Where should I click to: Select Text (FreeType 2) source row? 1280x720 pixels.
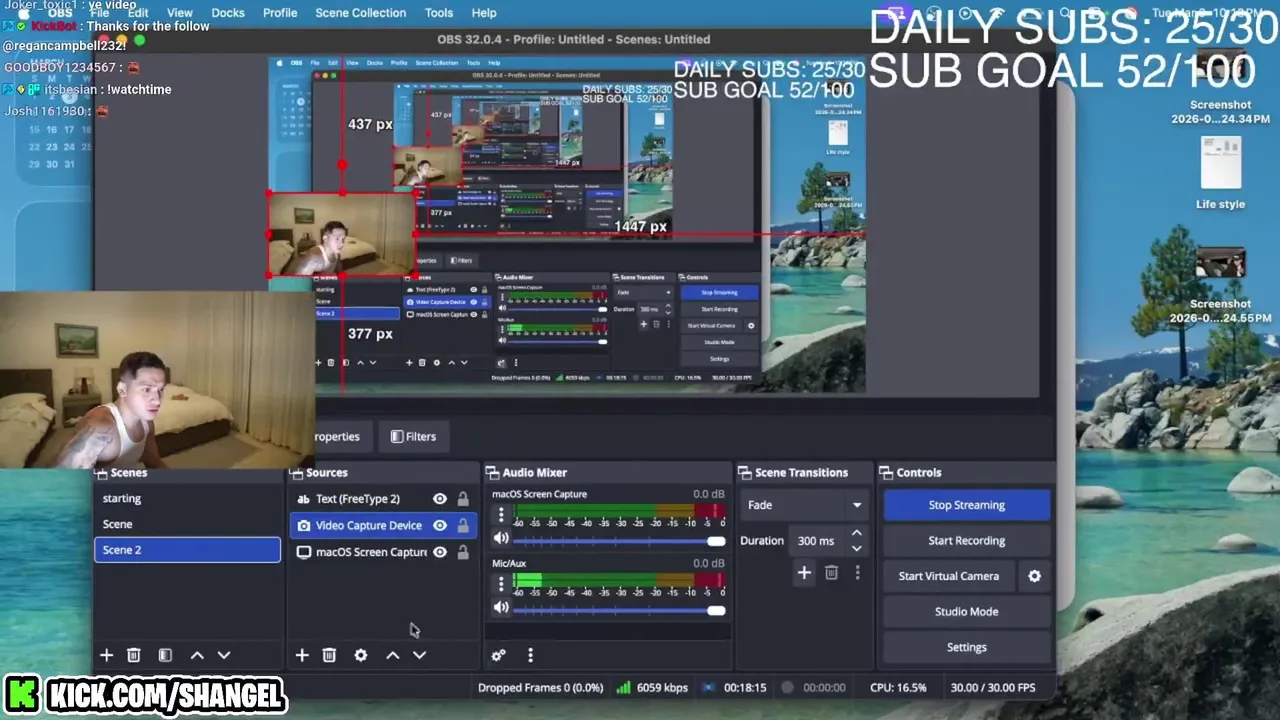pos(383,499)
